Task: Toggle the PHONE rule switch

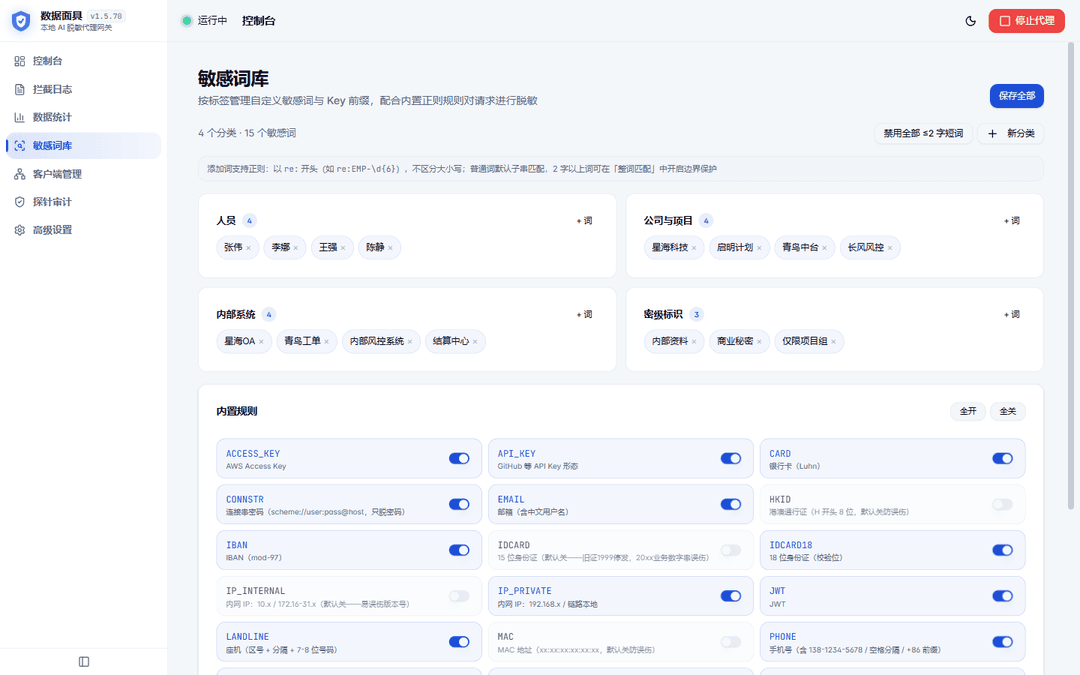Action: (1003, 642)
